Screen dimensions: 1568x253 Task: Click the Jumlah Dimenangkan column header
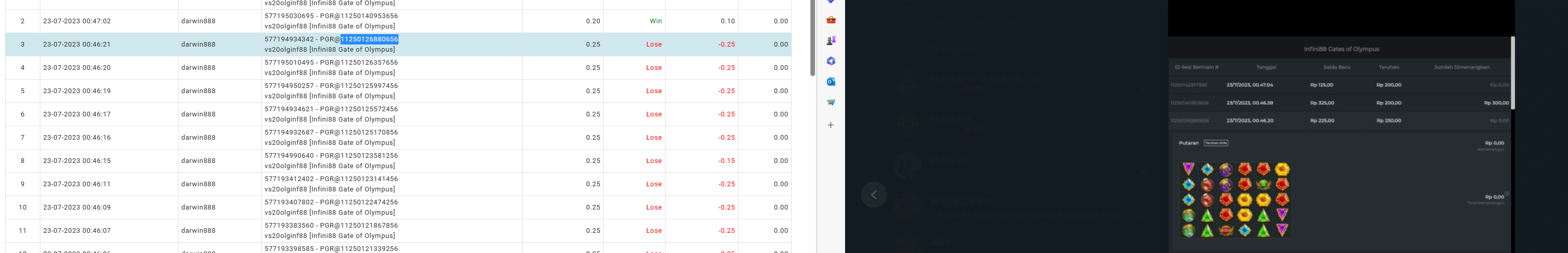click(1461, 67)
